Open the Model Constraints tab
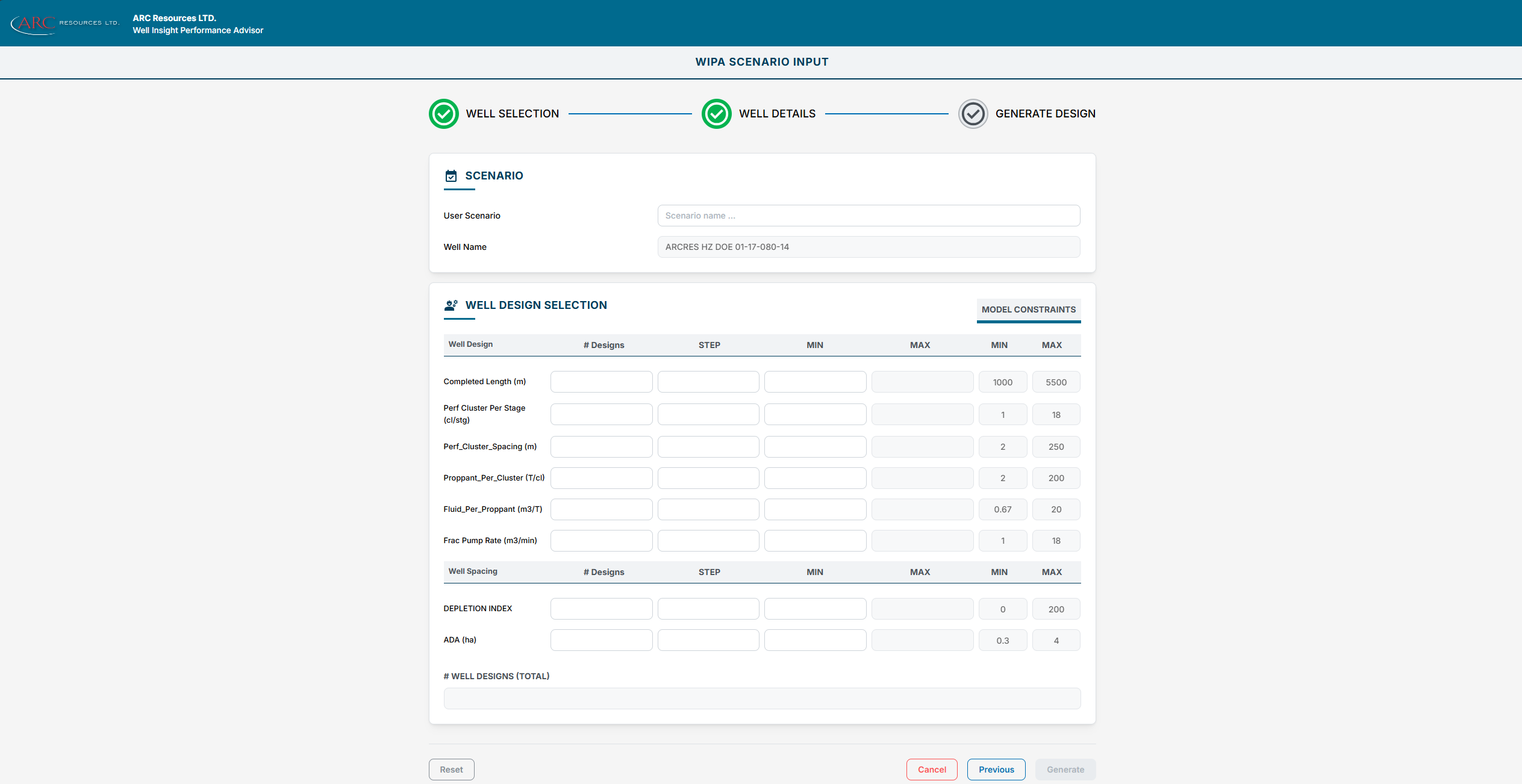The image size is (1522, 784). tap(1028, 310)
